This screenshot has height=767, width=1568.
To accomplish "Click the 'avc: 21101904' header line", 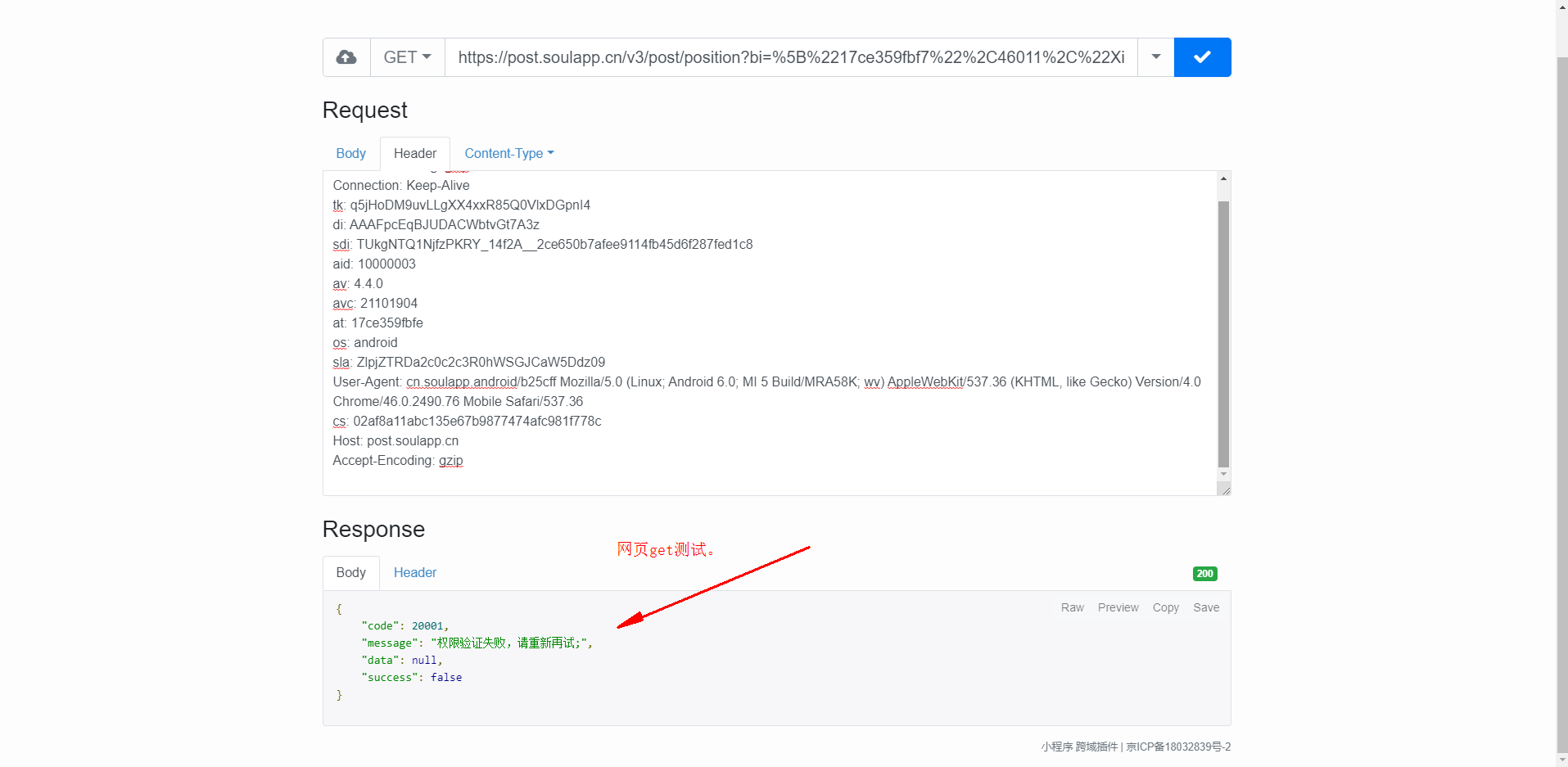I will (375, 304).
